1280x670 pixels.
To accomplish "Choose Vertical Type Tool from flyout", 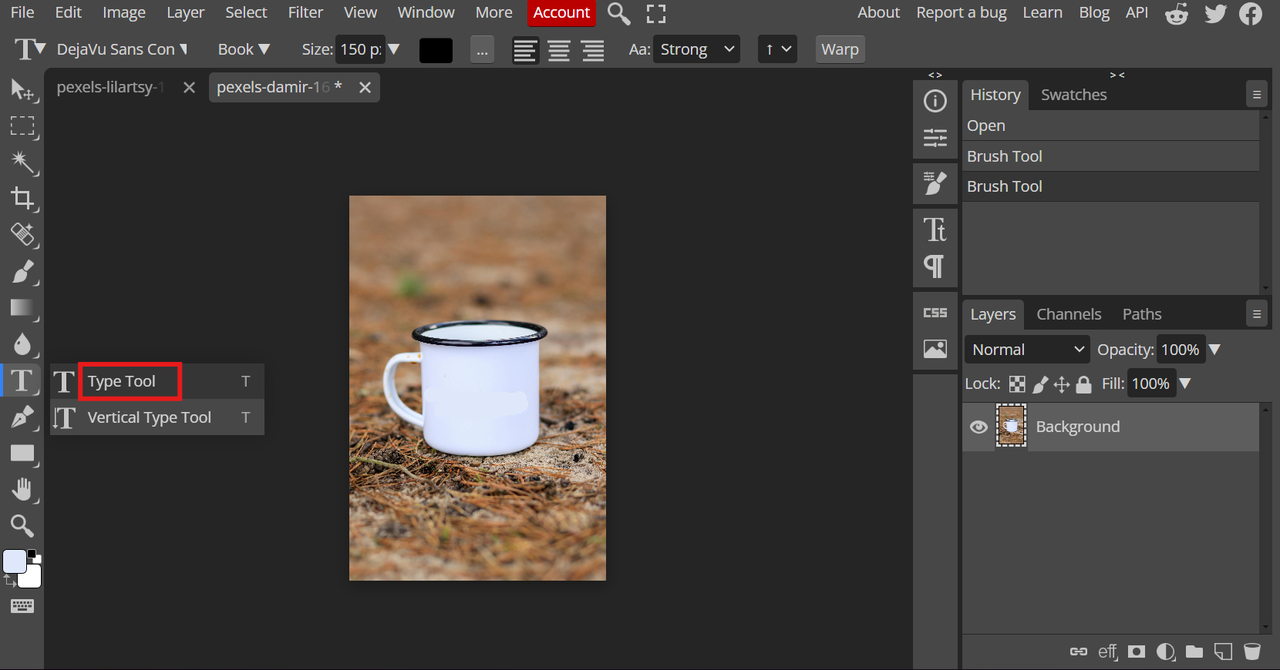I will pyautogui.click(x=149, y=417).
